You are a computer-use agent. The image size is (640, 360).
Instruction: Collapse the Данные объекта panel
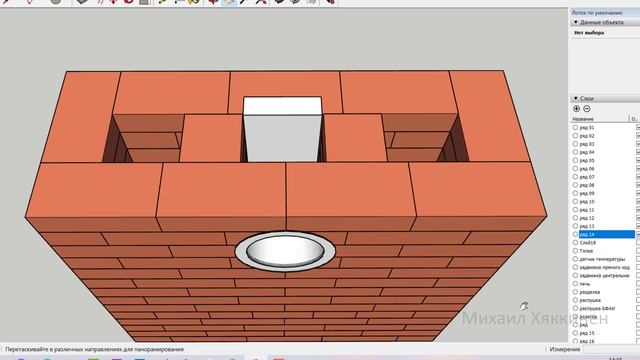point(576,22)
